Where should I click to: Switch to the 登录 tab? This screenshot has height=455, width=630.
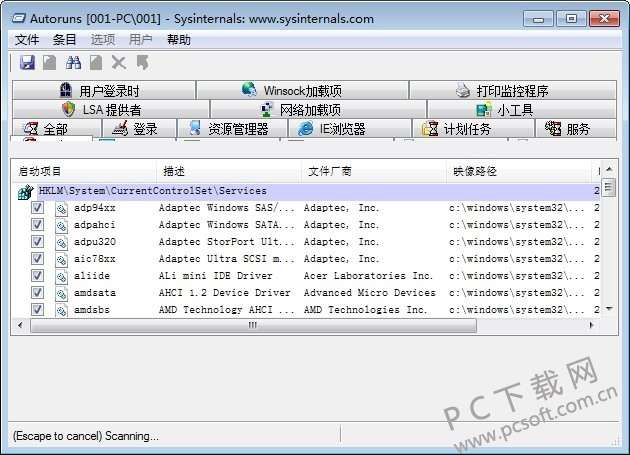pyautogui.click(x=139, y=129)
